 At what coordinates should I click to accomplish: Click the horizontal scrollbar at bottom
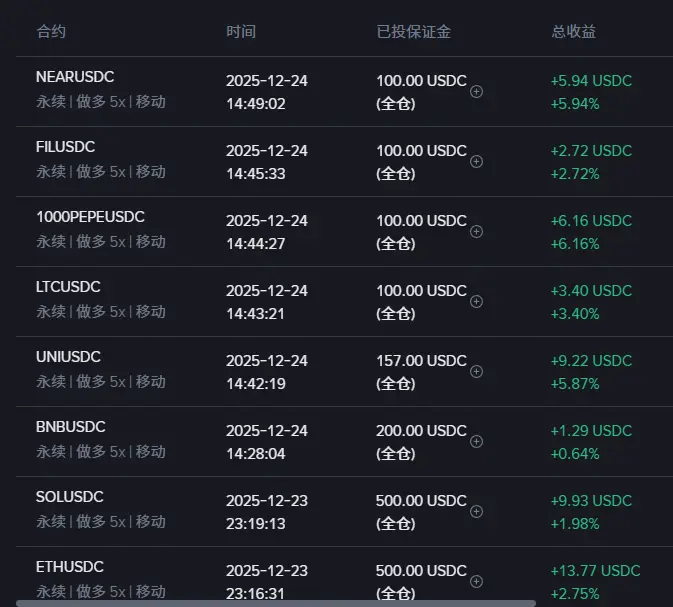pos(275,603)
